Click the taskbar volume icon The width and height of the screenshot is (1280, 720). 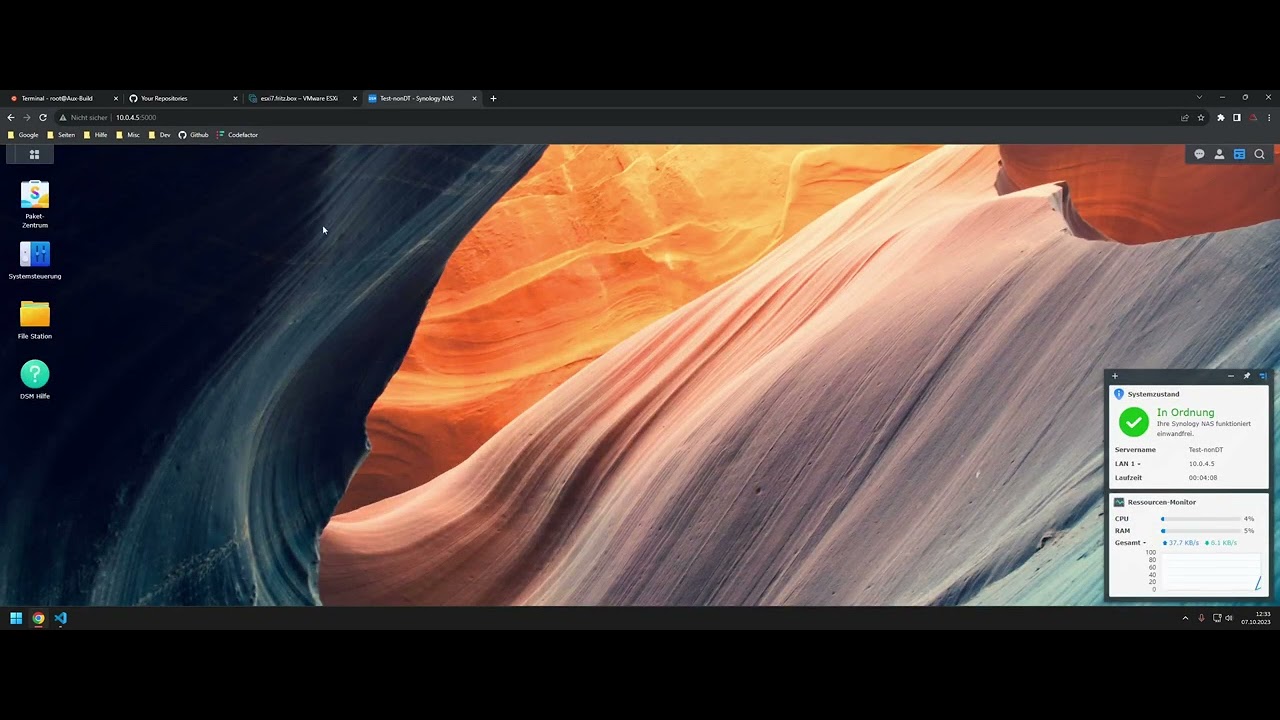(x=1229, y=618)
